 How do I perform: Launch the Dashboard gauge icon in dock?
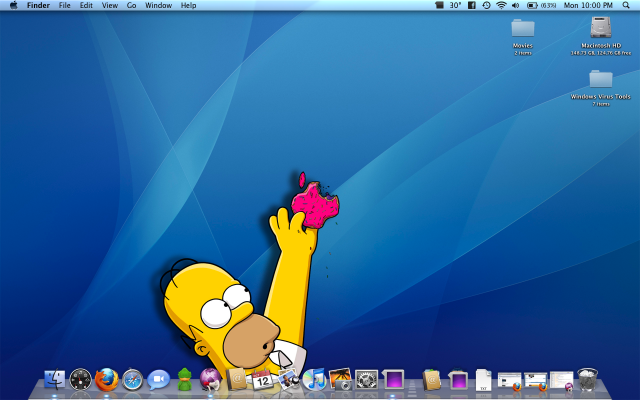80,380
